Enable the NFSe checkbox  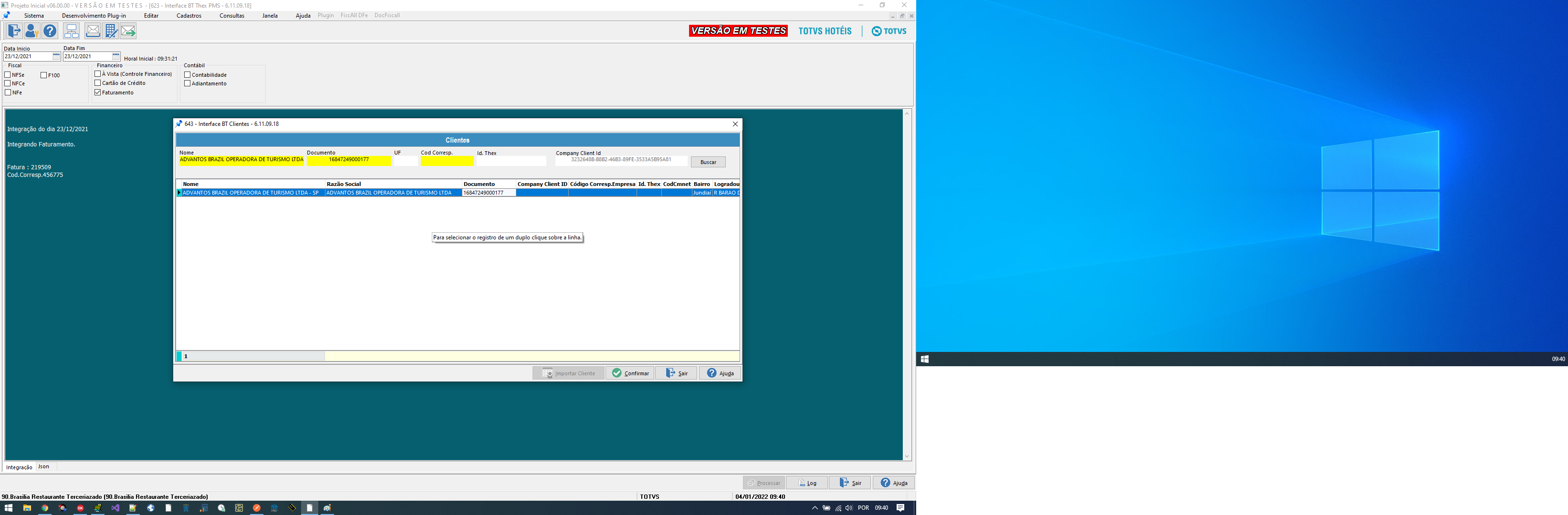8,75
